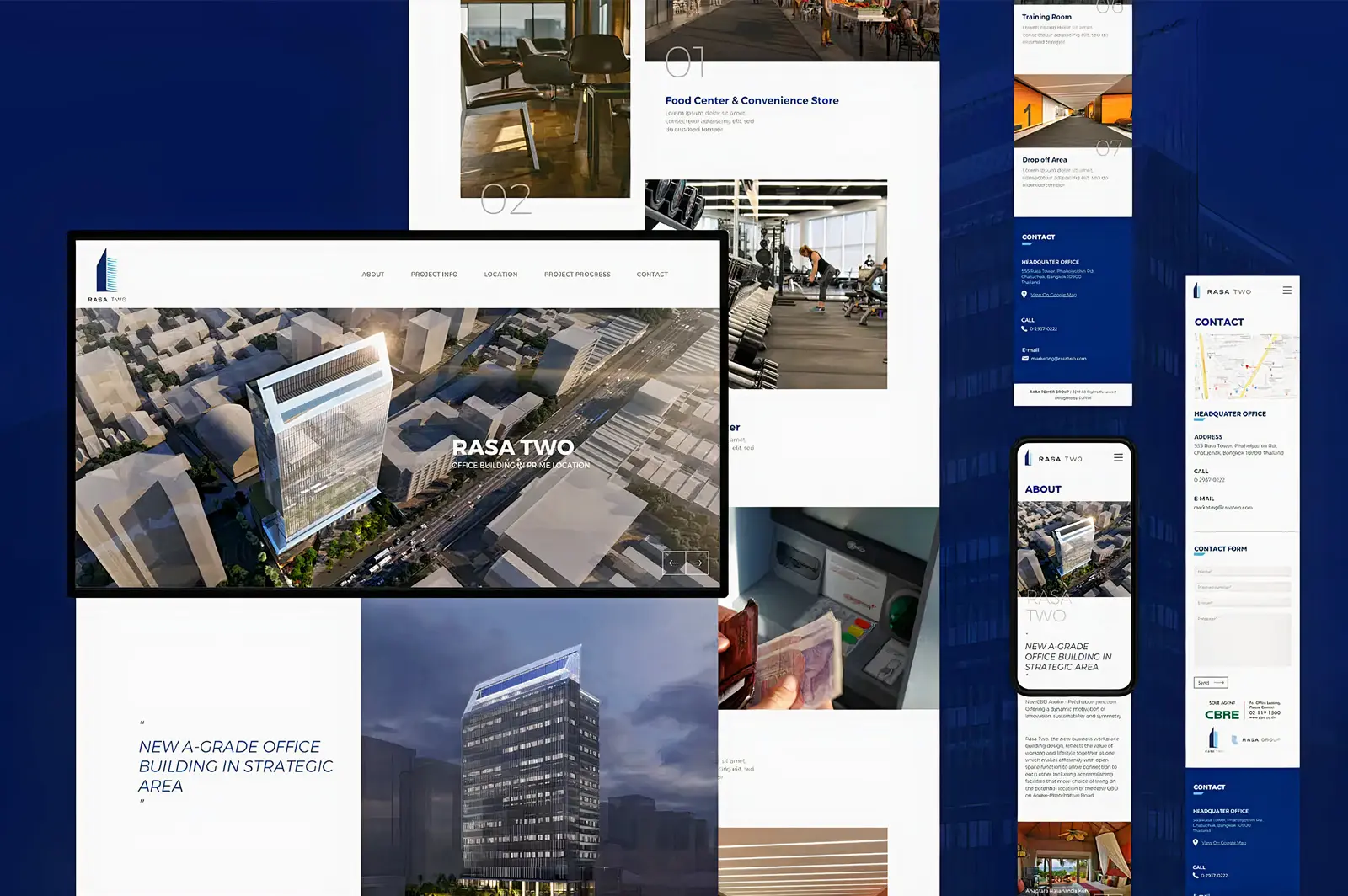This screenshot has height=896, width=1348.
Task: Open hamburger menu on mobile Contact page
Action: [x=1286, y=291]
